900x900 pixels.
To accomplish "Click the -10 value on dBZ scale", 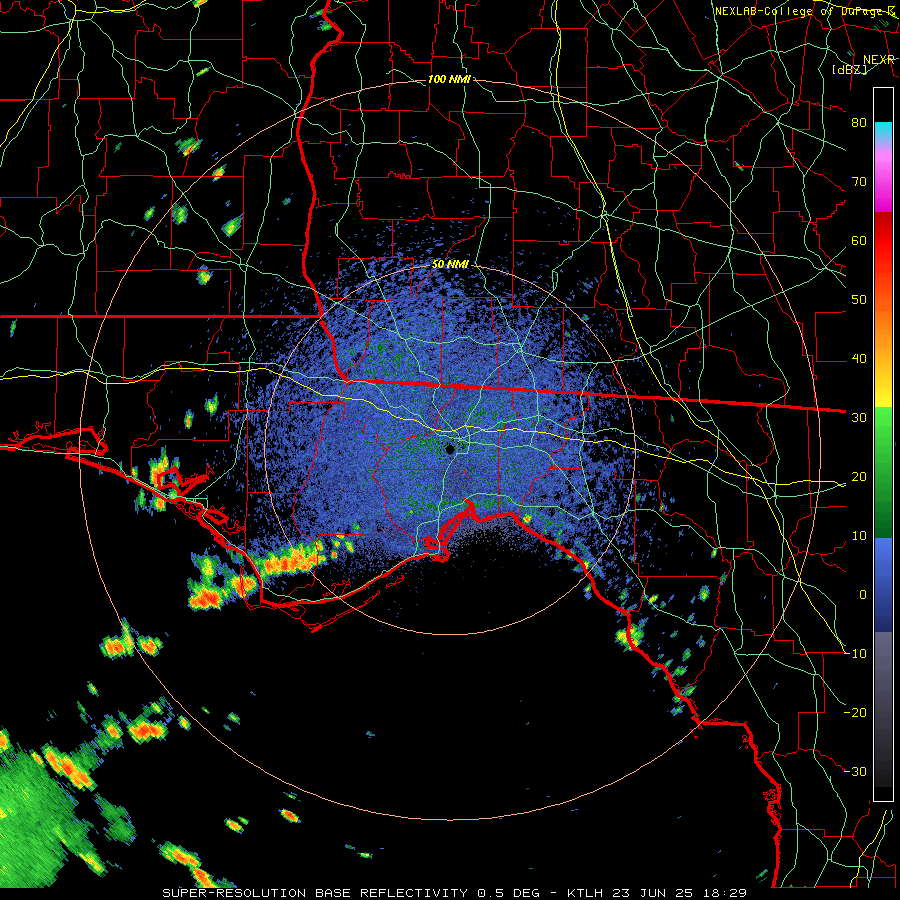I will click(x=855, y=654).
